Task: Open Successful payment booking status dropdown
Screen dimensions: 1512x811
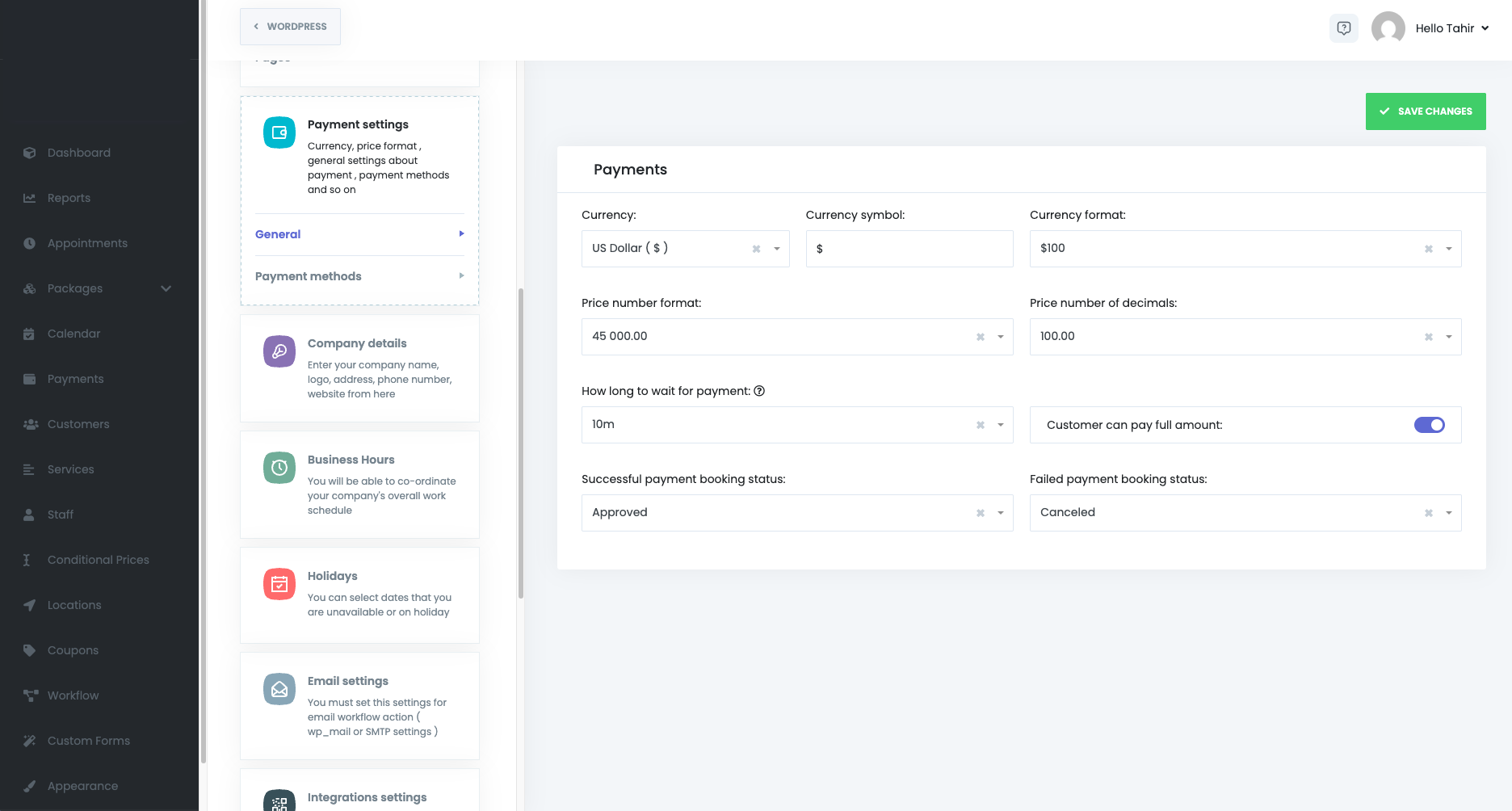Action: (x=1000, y=513)
